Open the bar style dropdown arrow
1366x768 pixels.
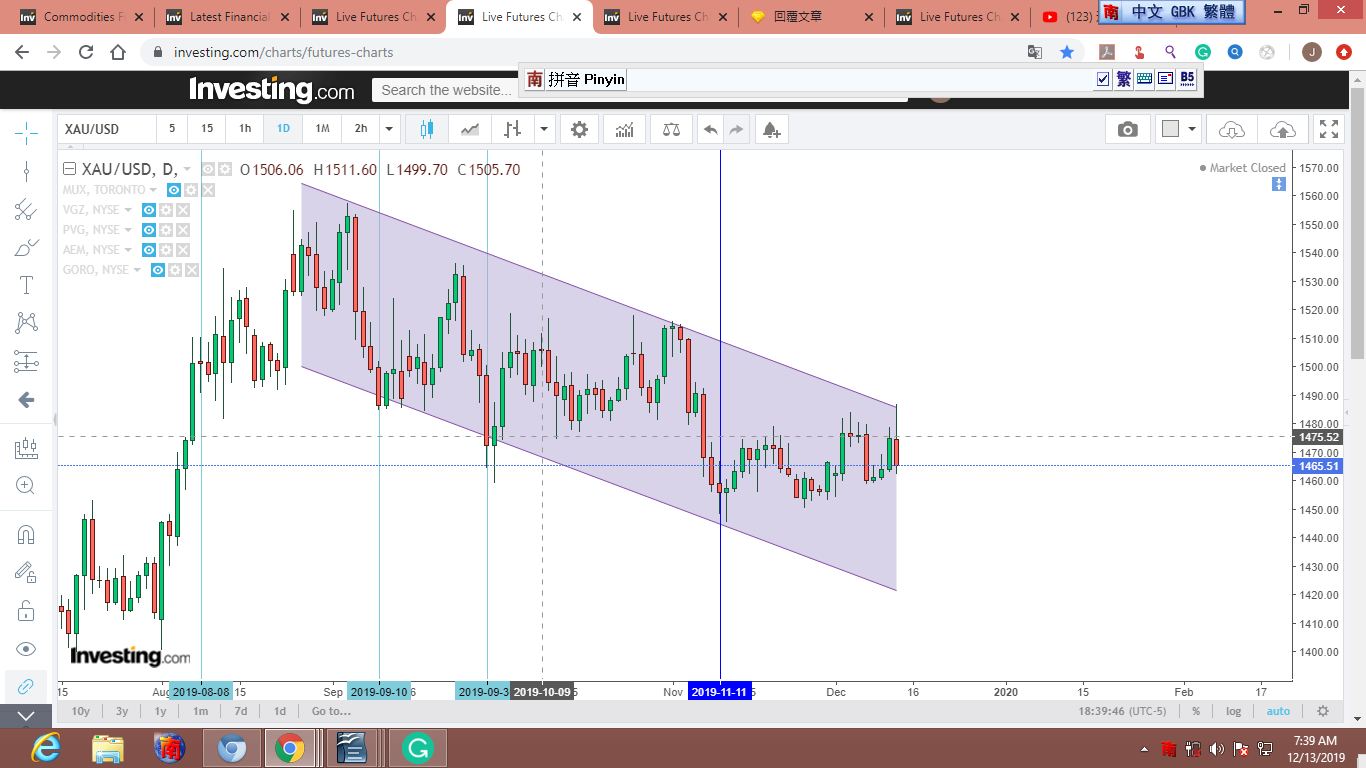(544, 129)
